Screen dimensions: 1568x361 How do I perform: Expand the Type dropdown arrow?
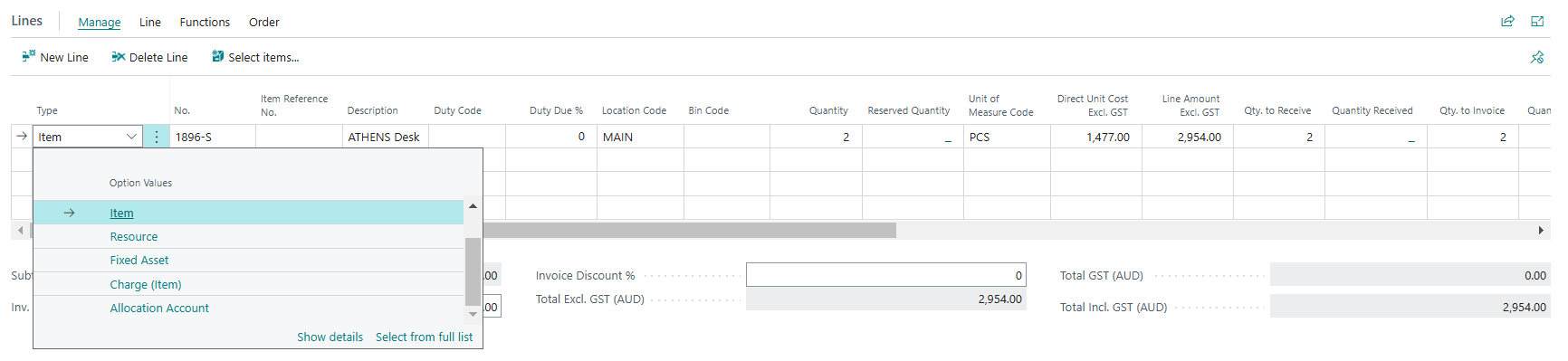pos(131,137)
